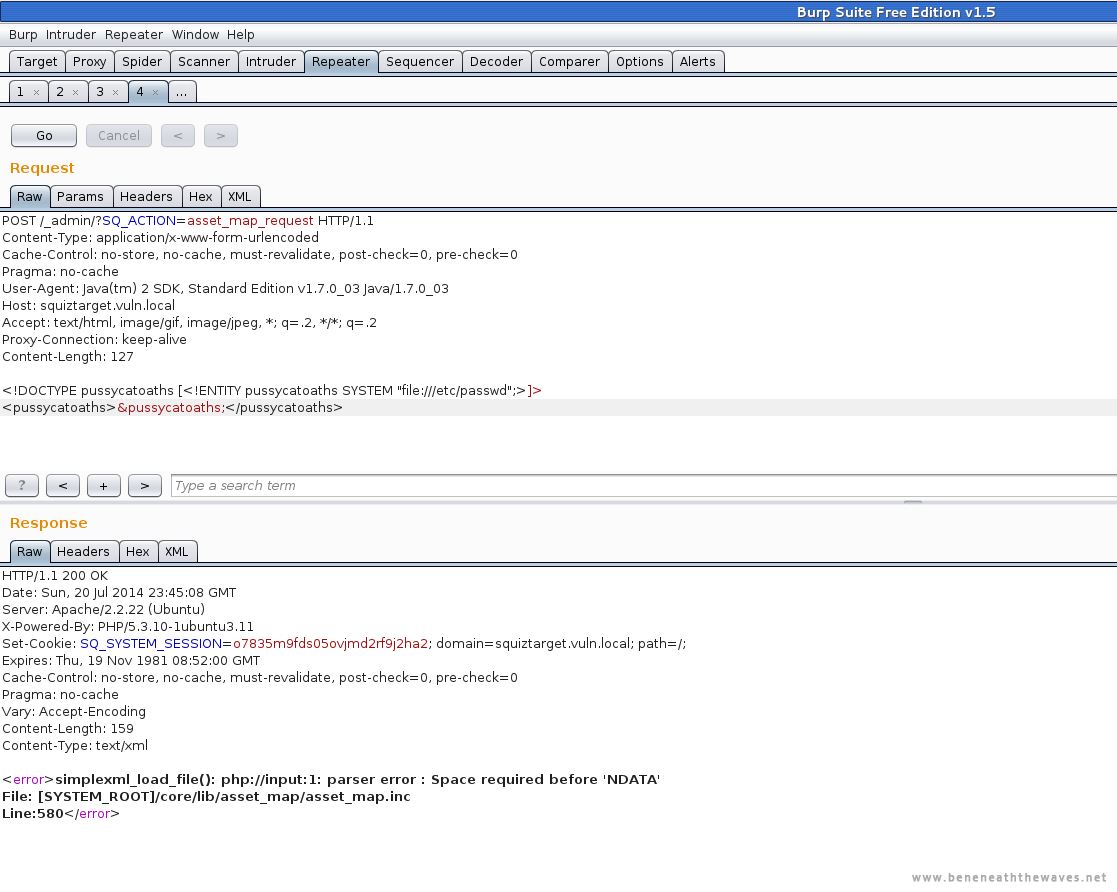1117x892 pixels.
Task: Click the Set-Cookie SQ_SYSTEM_SESSION line
Action: click(344, 644)
